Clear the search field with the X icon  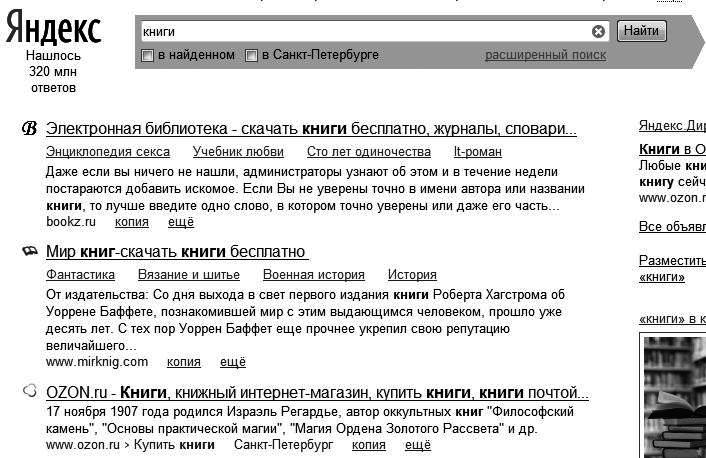(598, 32)
